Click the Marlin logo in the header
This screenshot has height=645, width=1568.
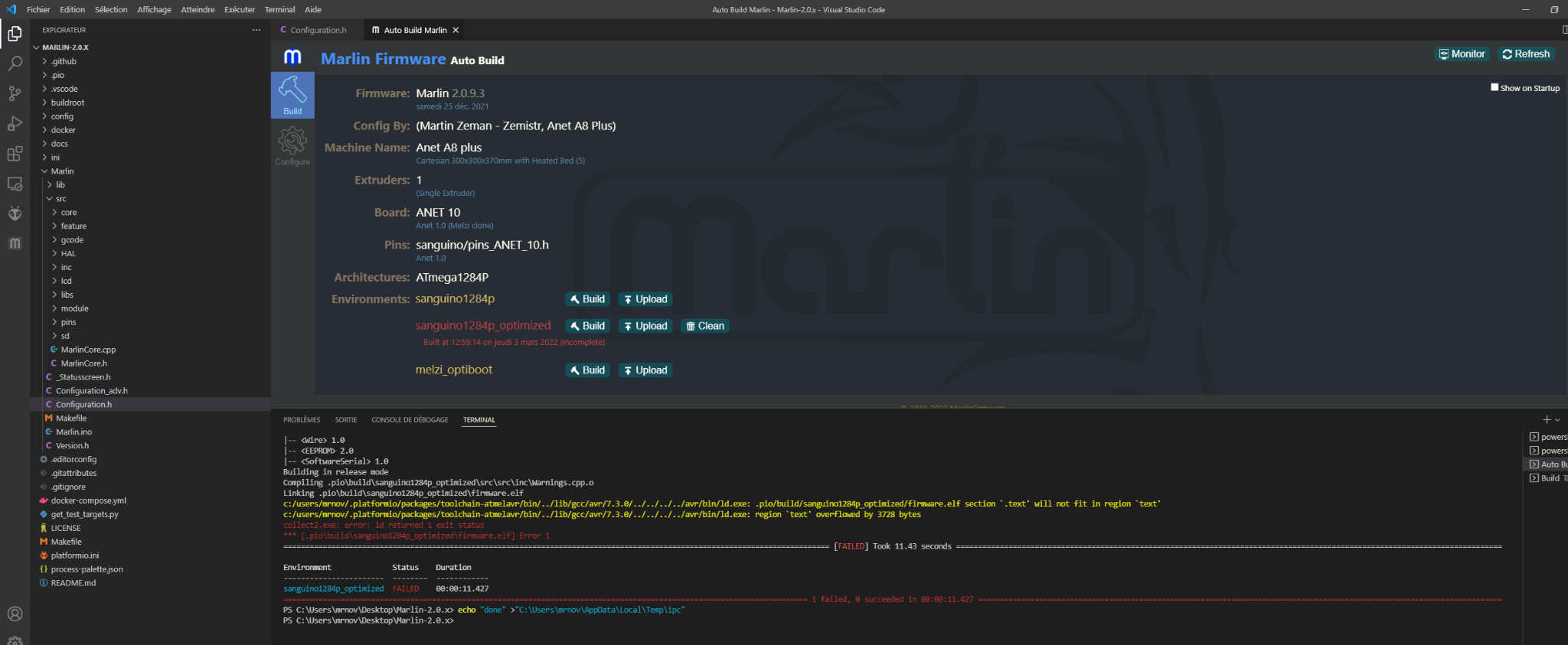click(292, 57)
